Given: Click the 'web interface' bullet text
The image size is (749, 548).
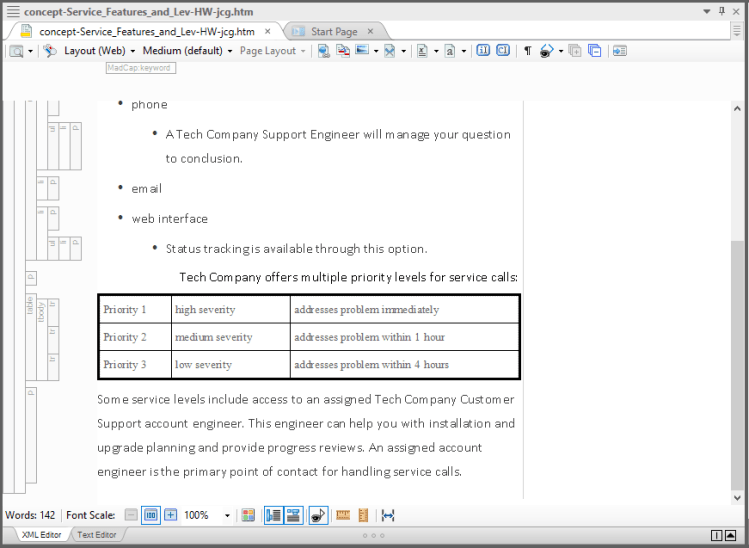Looking at the screenshot, I should (170, 219).
